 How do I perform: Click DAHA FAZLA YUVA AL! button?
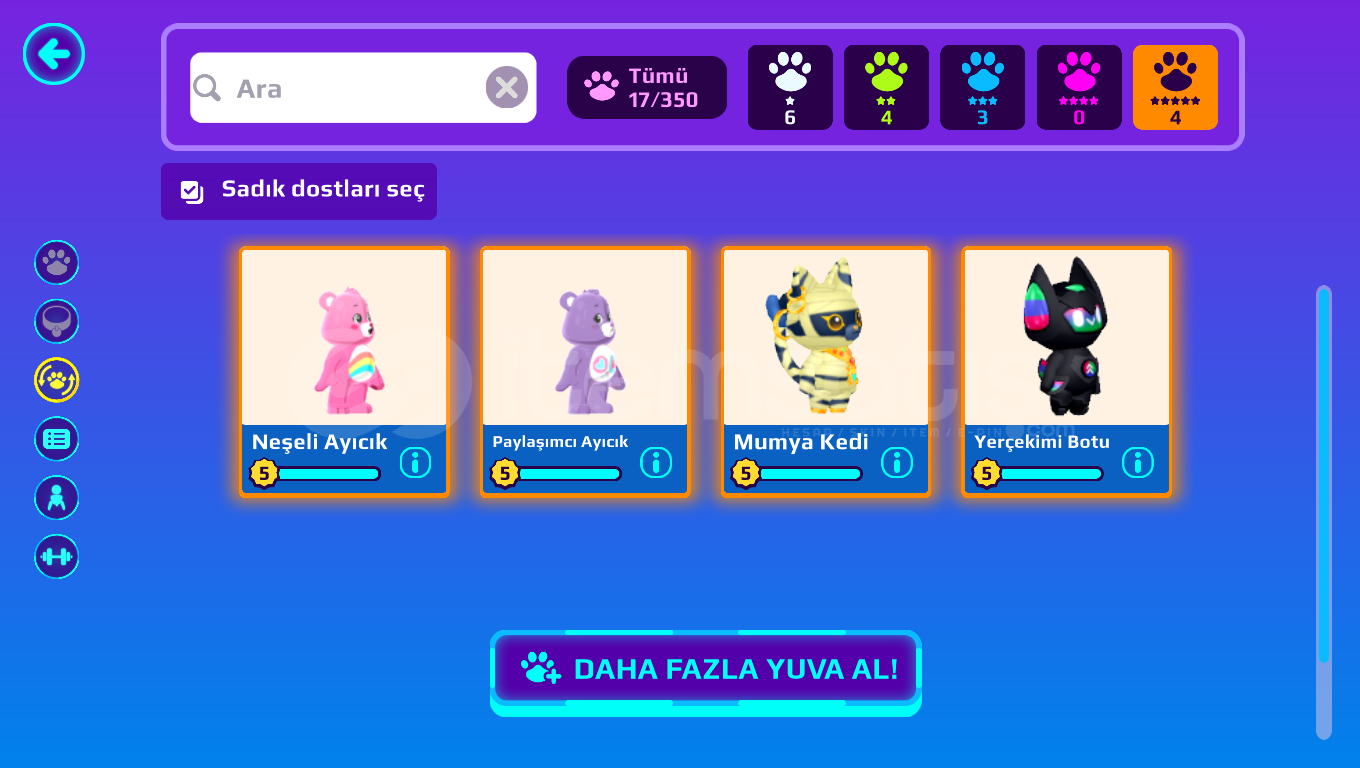[x=706, y=669]
